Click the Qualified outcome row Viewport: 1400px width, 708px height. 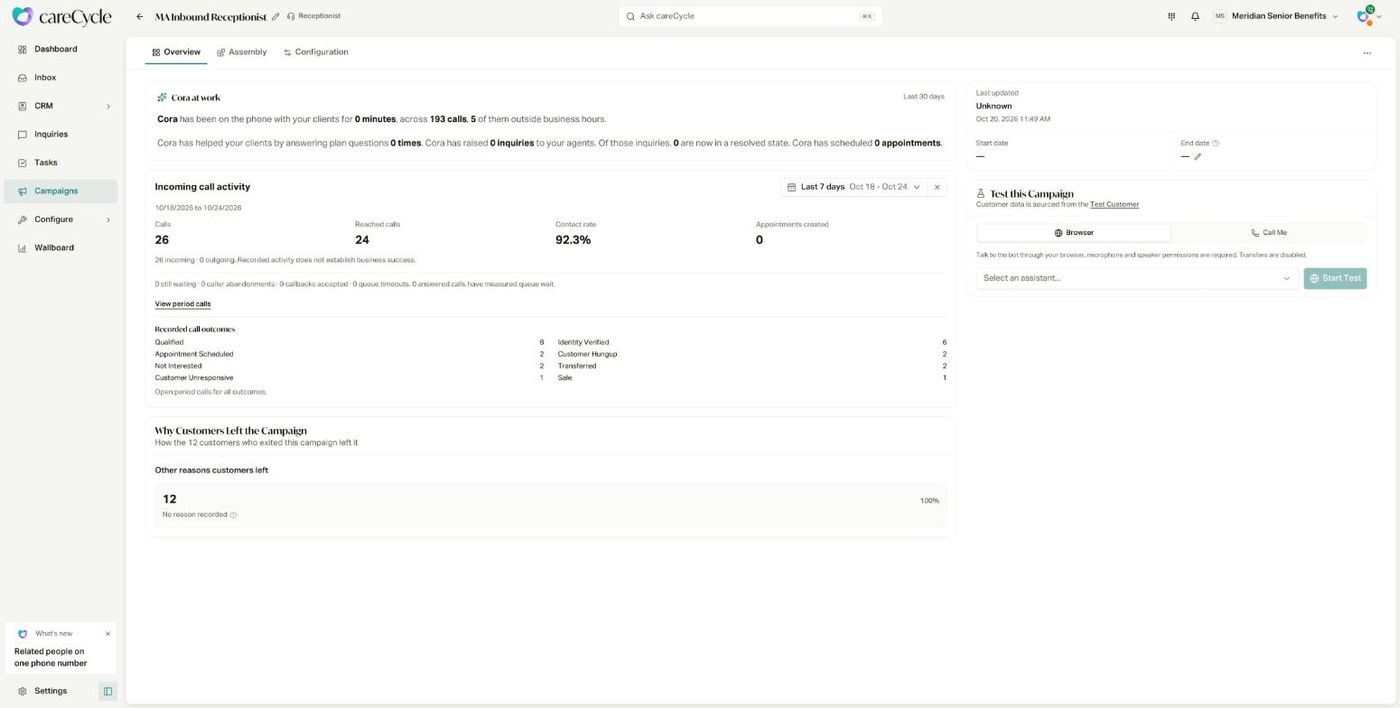(349, 342)
